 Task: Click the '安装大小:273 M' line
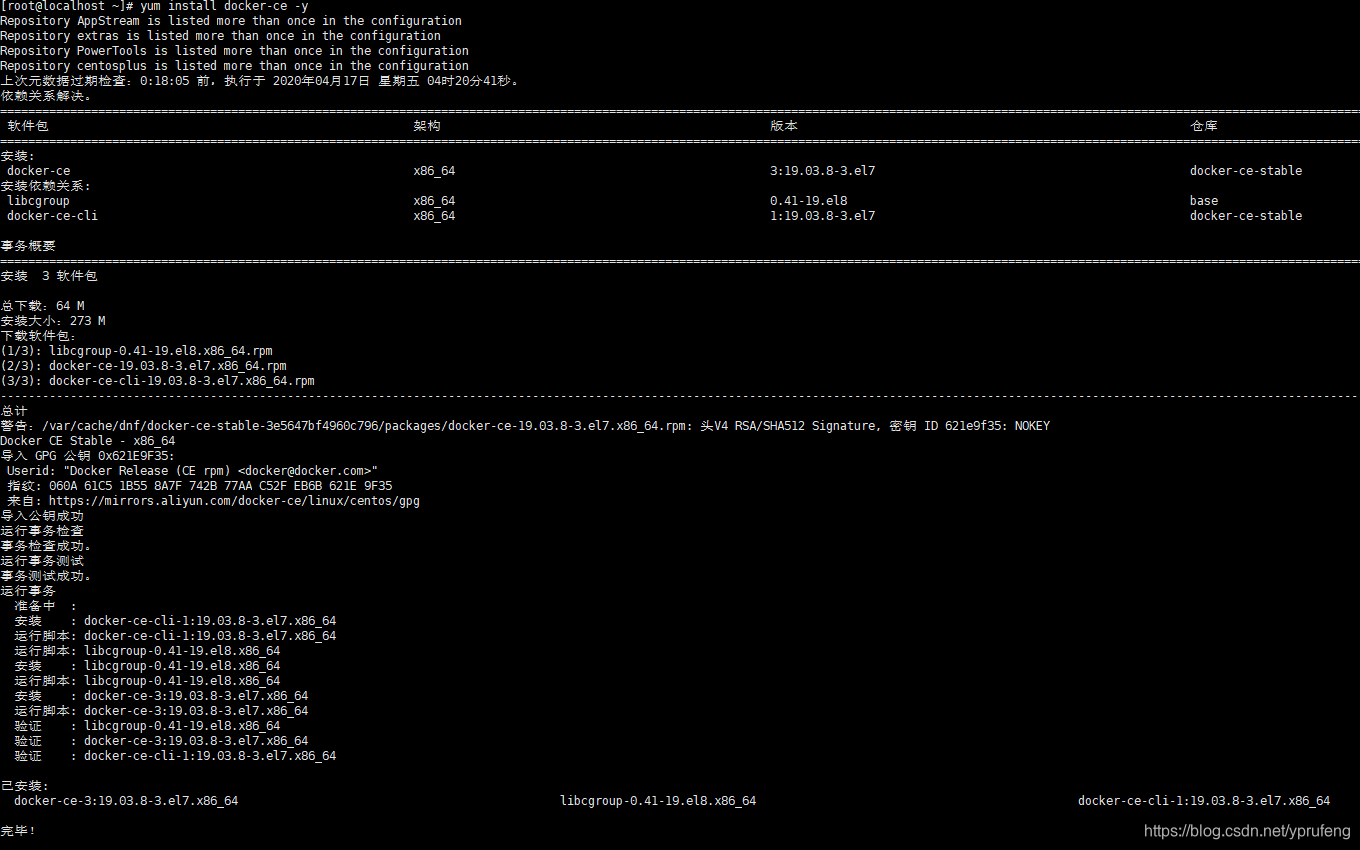pyautogui.click(x=53, y=321)
